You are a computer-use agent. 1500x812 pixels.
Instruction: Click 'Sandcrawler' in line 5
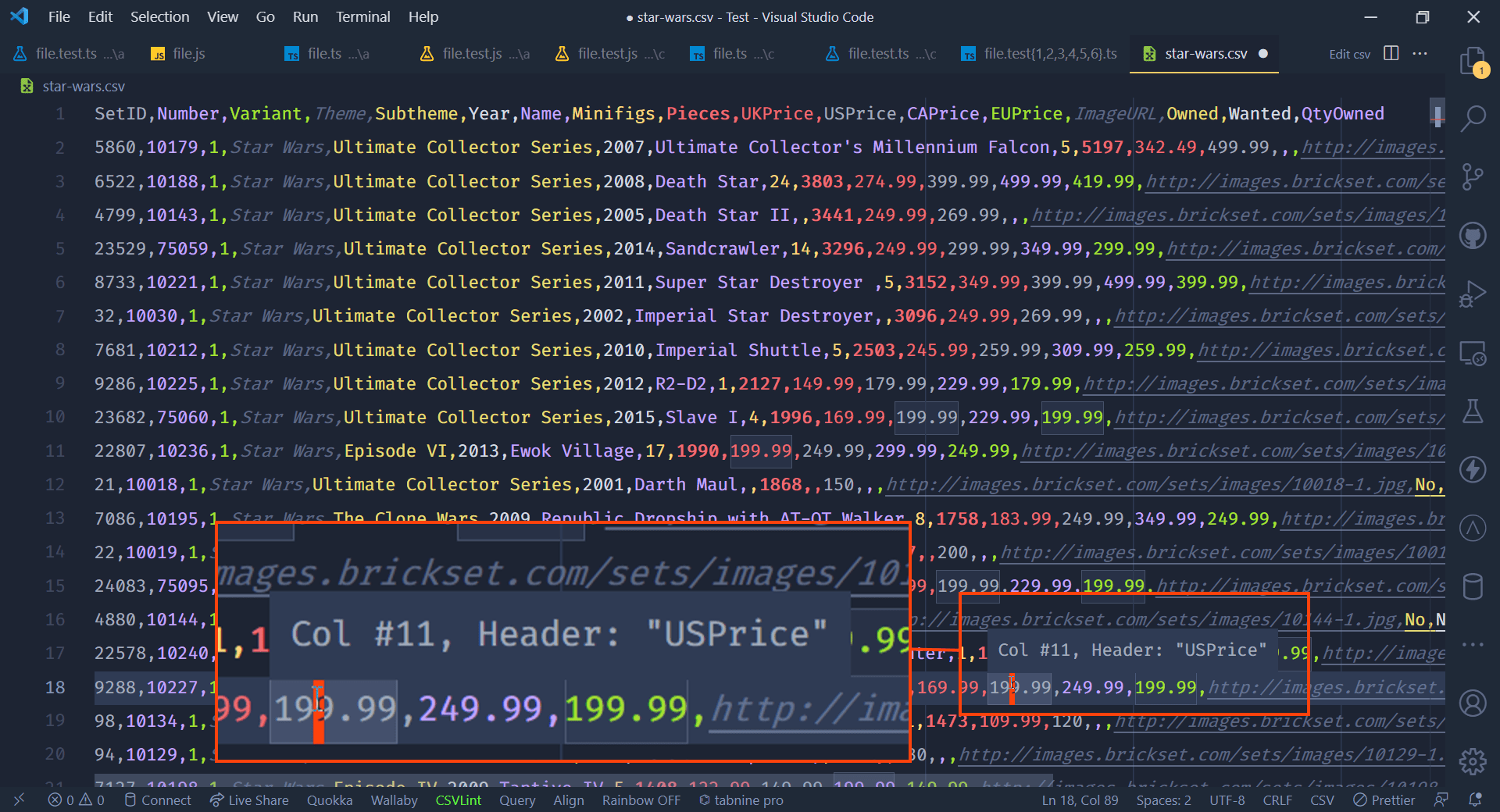click(x=723, y=249)
